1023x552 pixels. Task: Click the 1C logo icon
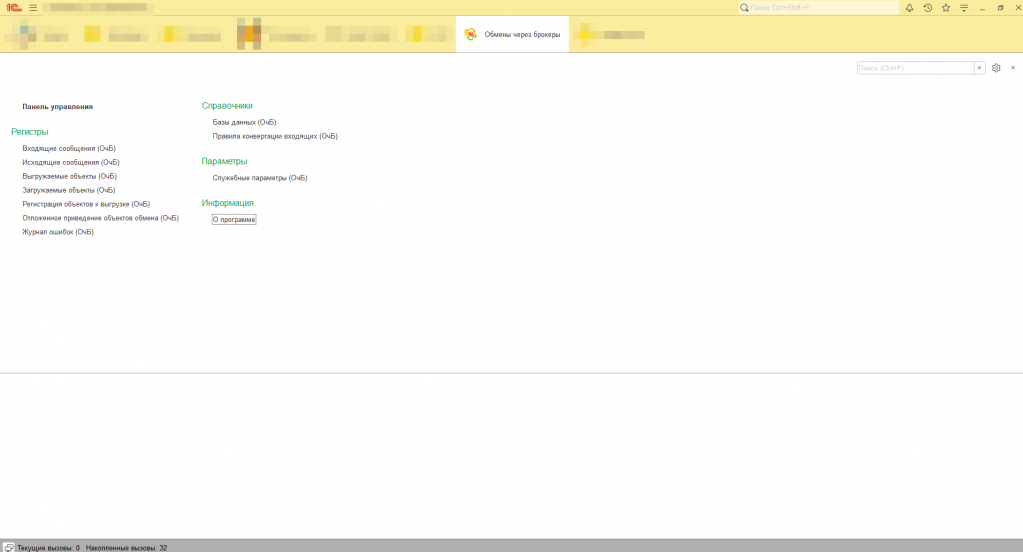tap(14, 8)
